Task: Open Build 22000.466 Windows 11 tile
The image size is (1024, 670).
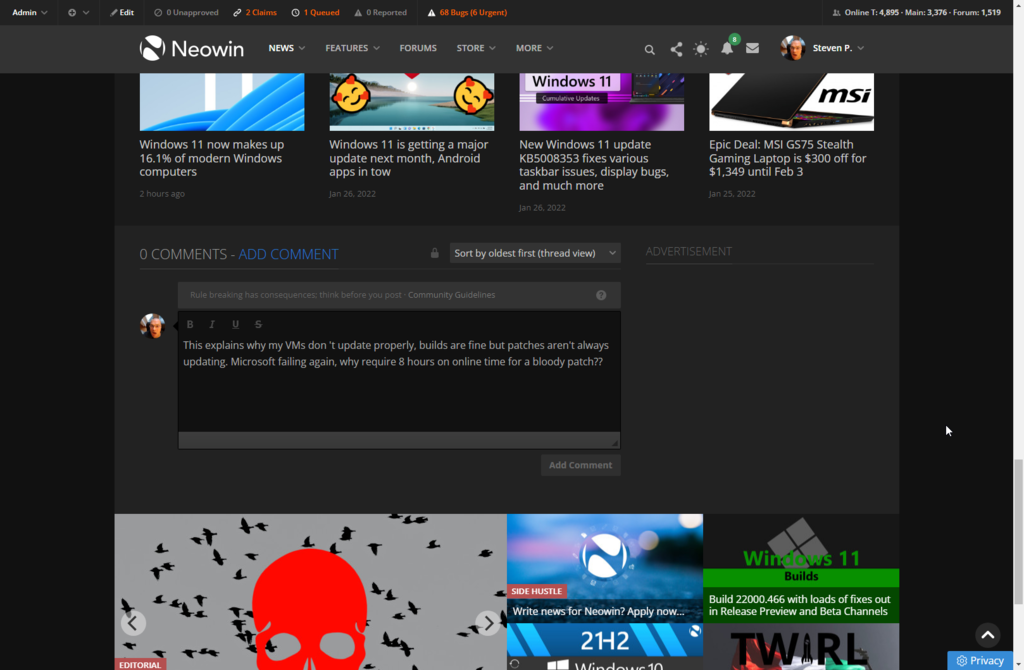Action: click(801, 568)
